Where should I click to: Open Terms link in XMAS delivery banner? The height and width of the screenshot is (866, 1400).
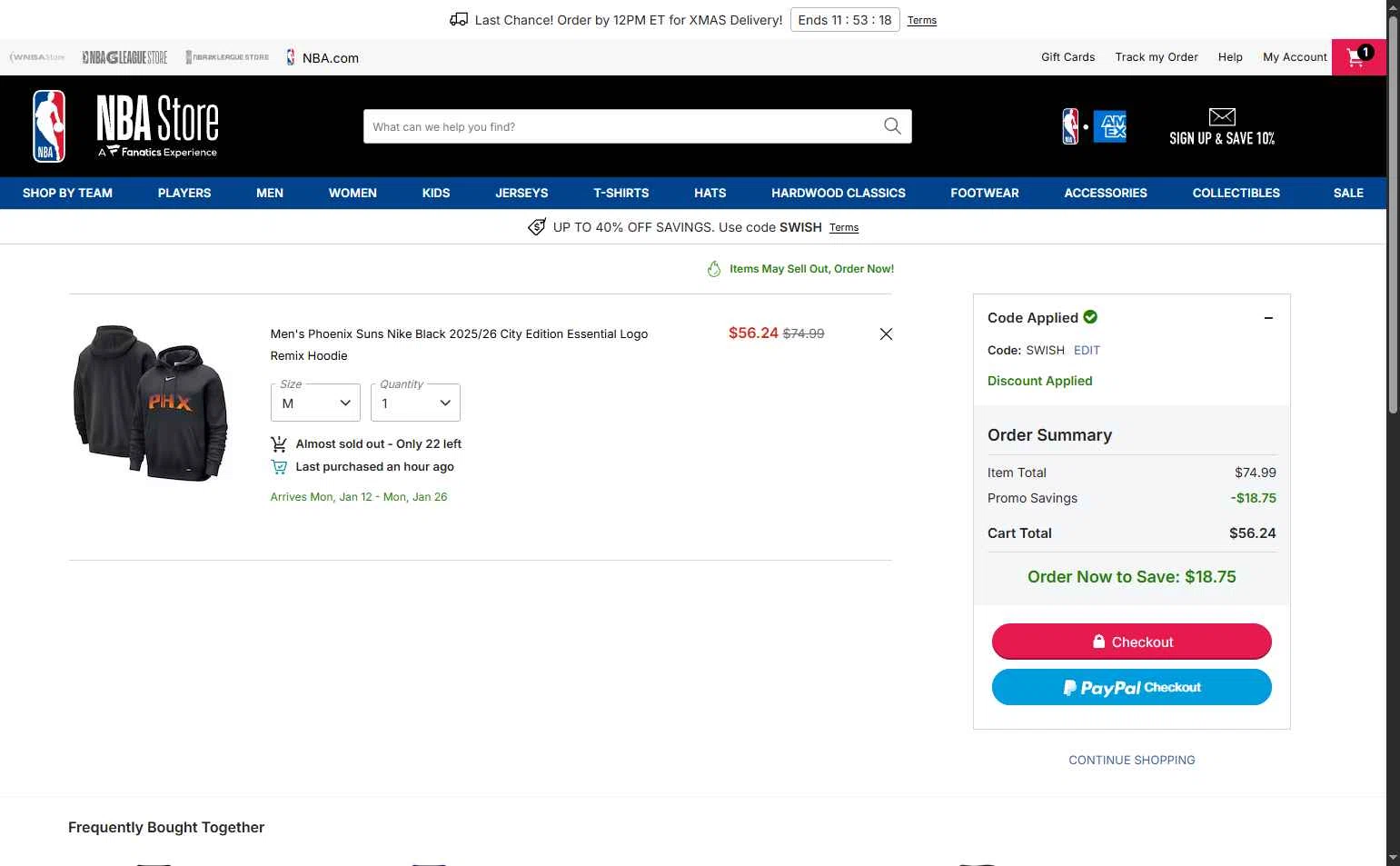(x=922, y=20)
